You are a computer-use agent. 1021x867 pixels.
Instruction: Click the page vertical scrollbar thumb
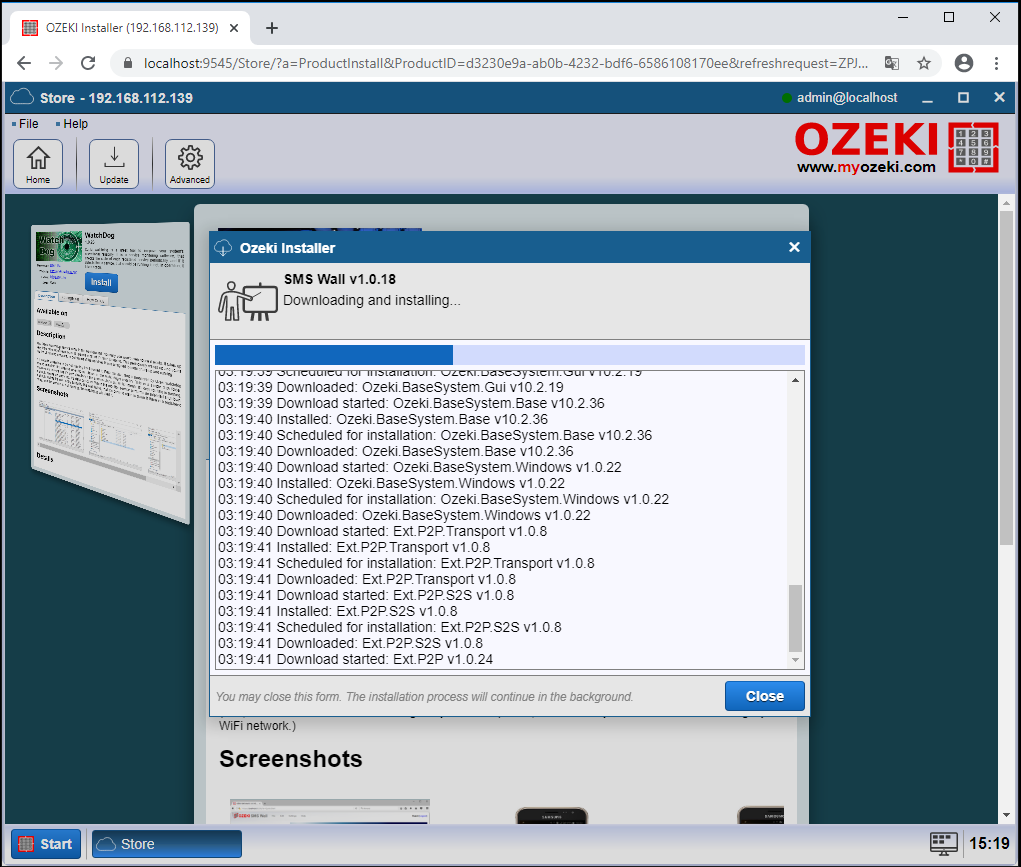(1007, 377)
